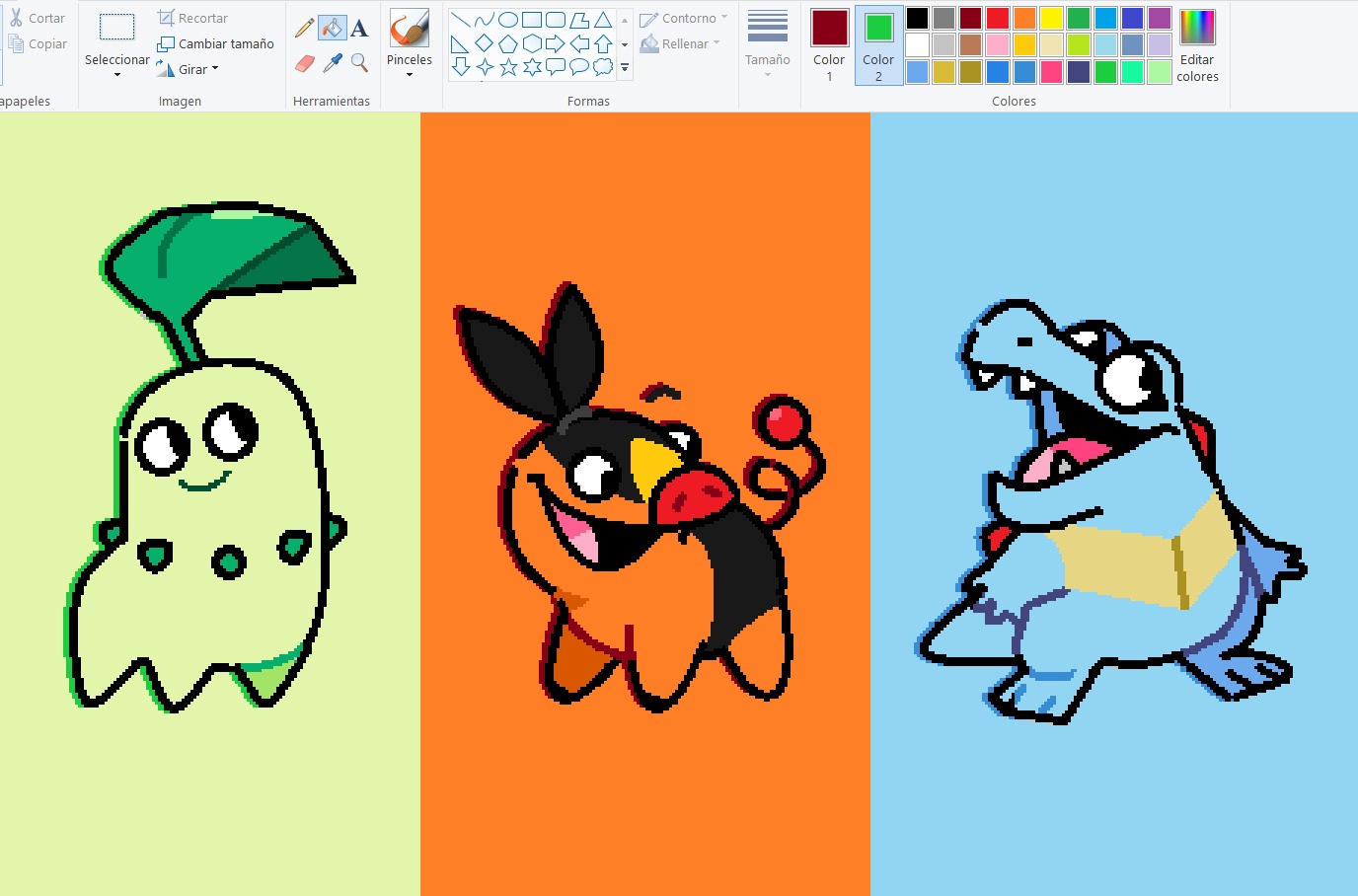Pick the brown color swatch
This screenshot has width=1358, height=896.
(x=971, y=45)
